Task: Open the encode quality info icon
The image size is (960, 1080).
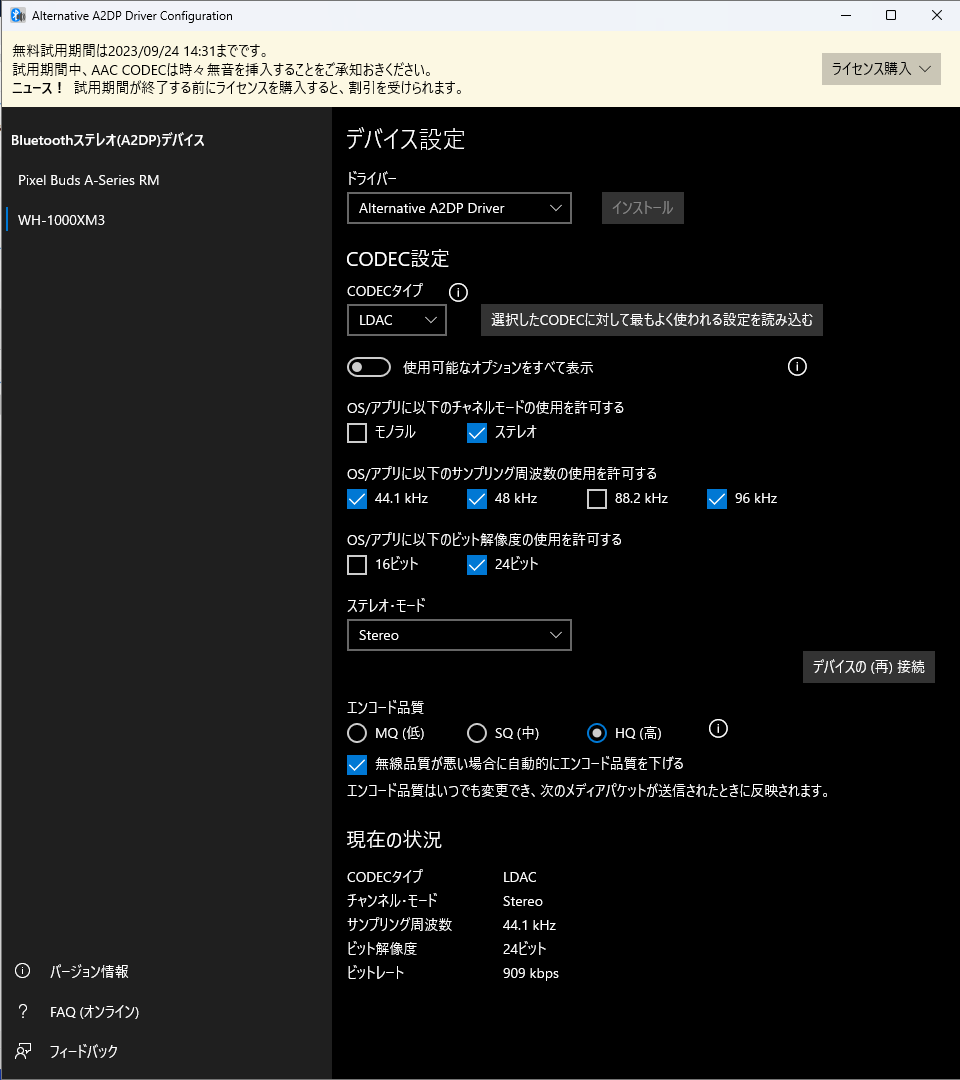Action: coord(718,729)
